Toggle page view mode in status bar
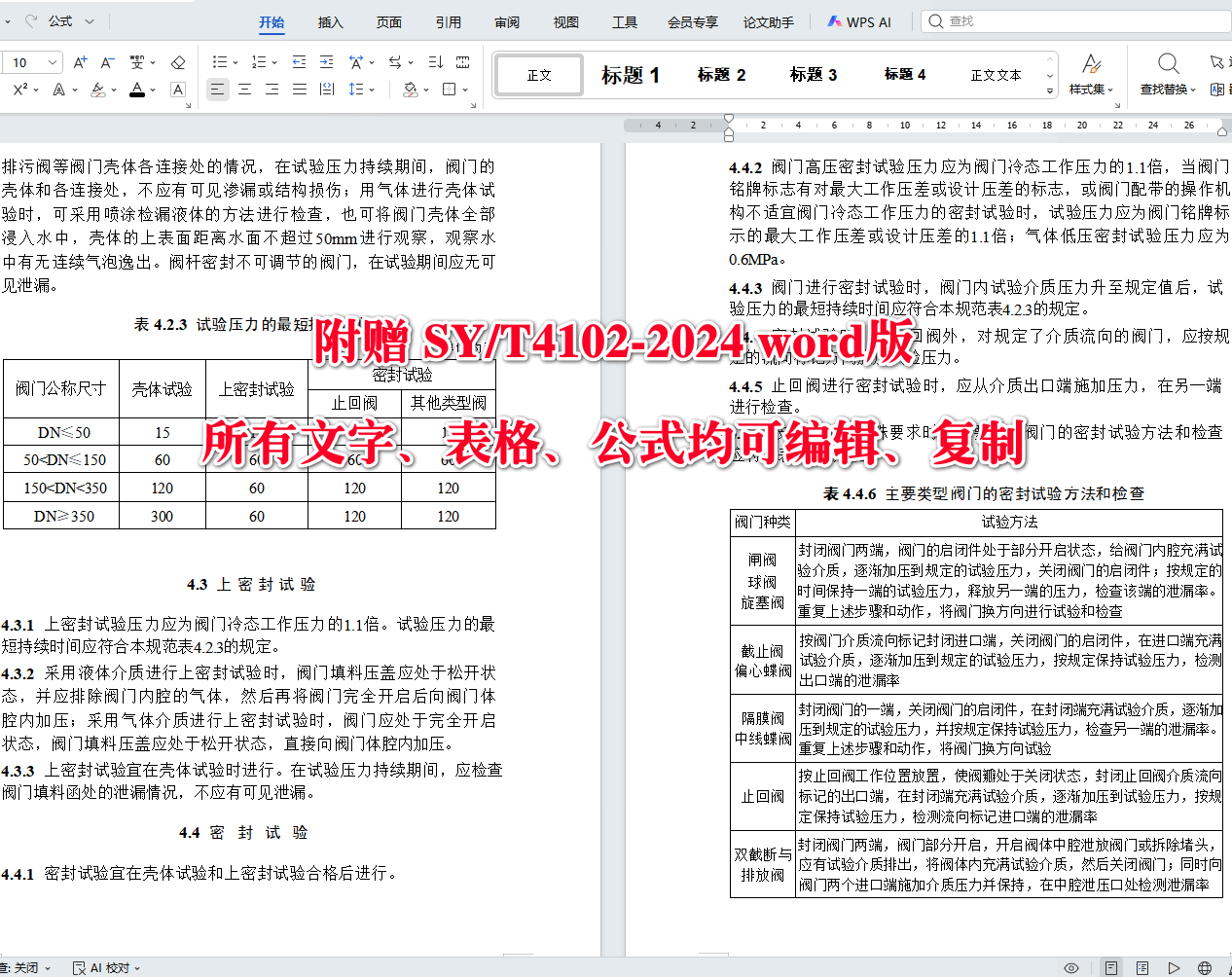Viewport: 1232px width, 977px height. pyautogui.click(x=1110, y=968)
